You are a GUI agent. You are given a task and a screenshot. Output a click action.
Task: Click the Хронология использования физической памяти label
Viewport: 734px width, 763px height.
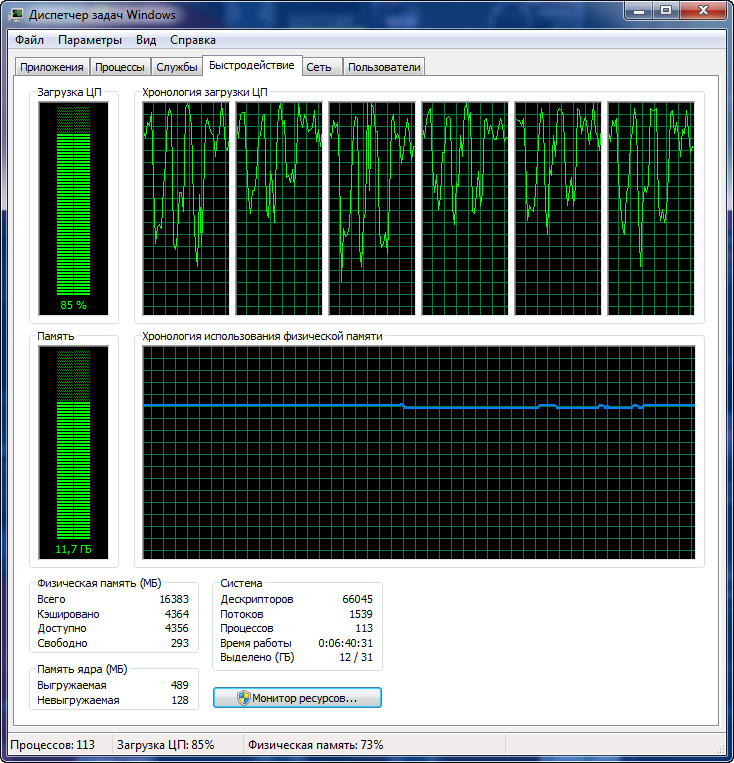pos(262,336)
